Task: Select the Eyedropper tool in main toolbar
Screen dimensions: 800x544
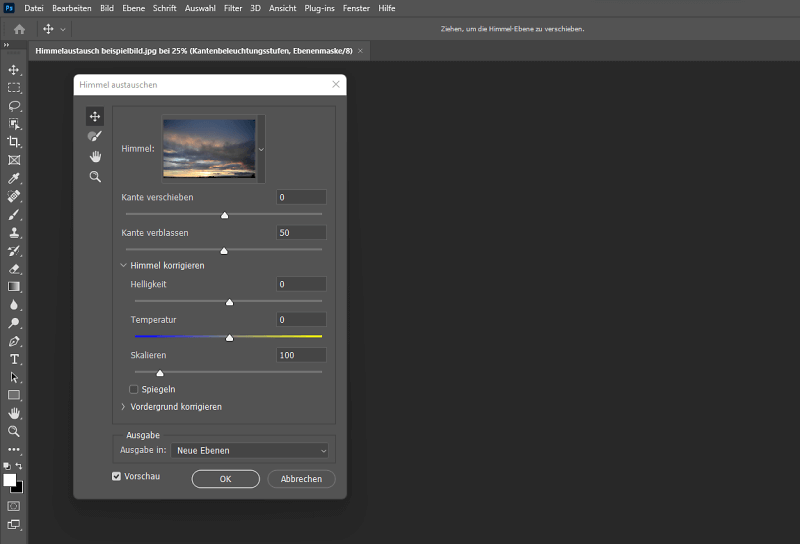Action: pyautogui.click(x=14, y=178)
